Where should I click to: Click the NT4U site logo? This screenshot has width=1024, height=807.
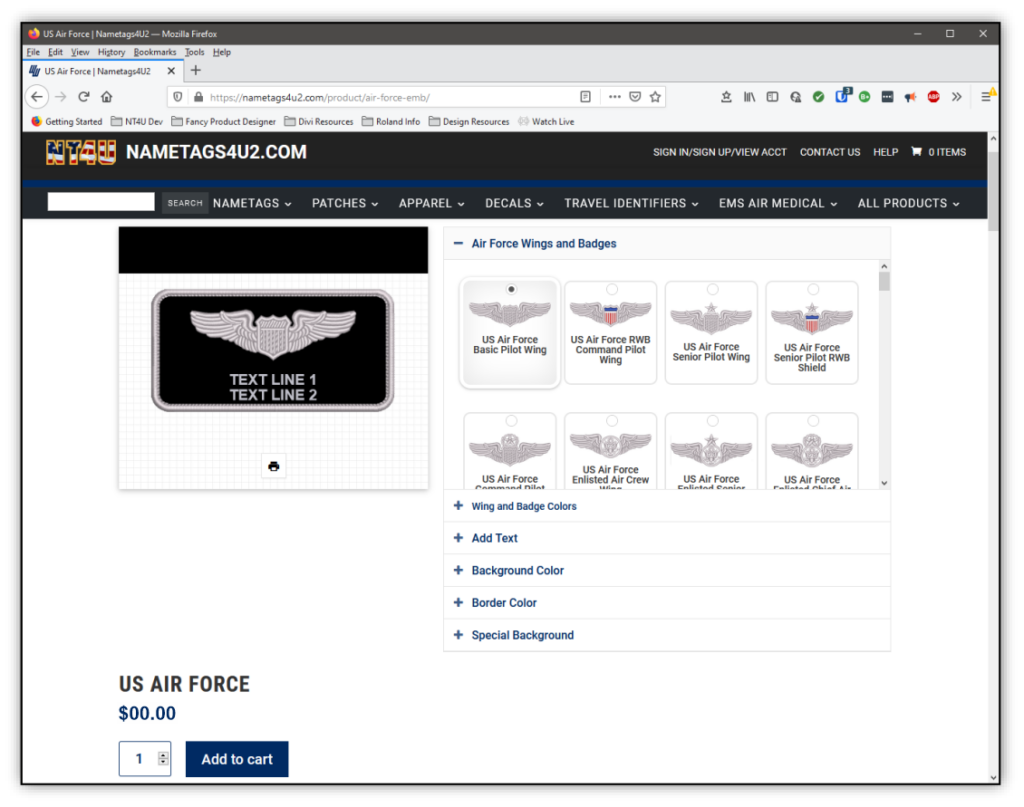click(x=80, y=153)
